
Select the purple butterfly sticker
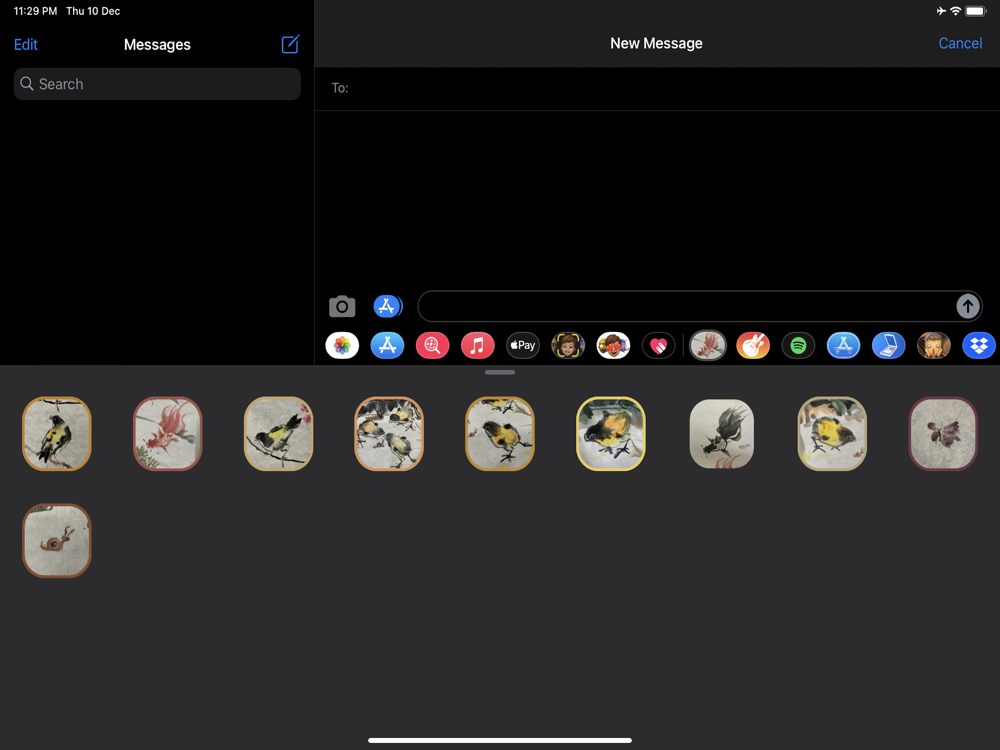pos(943,434)
